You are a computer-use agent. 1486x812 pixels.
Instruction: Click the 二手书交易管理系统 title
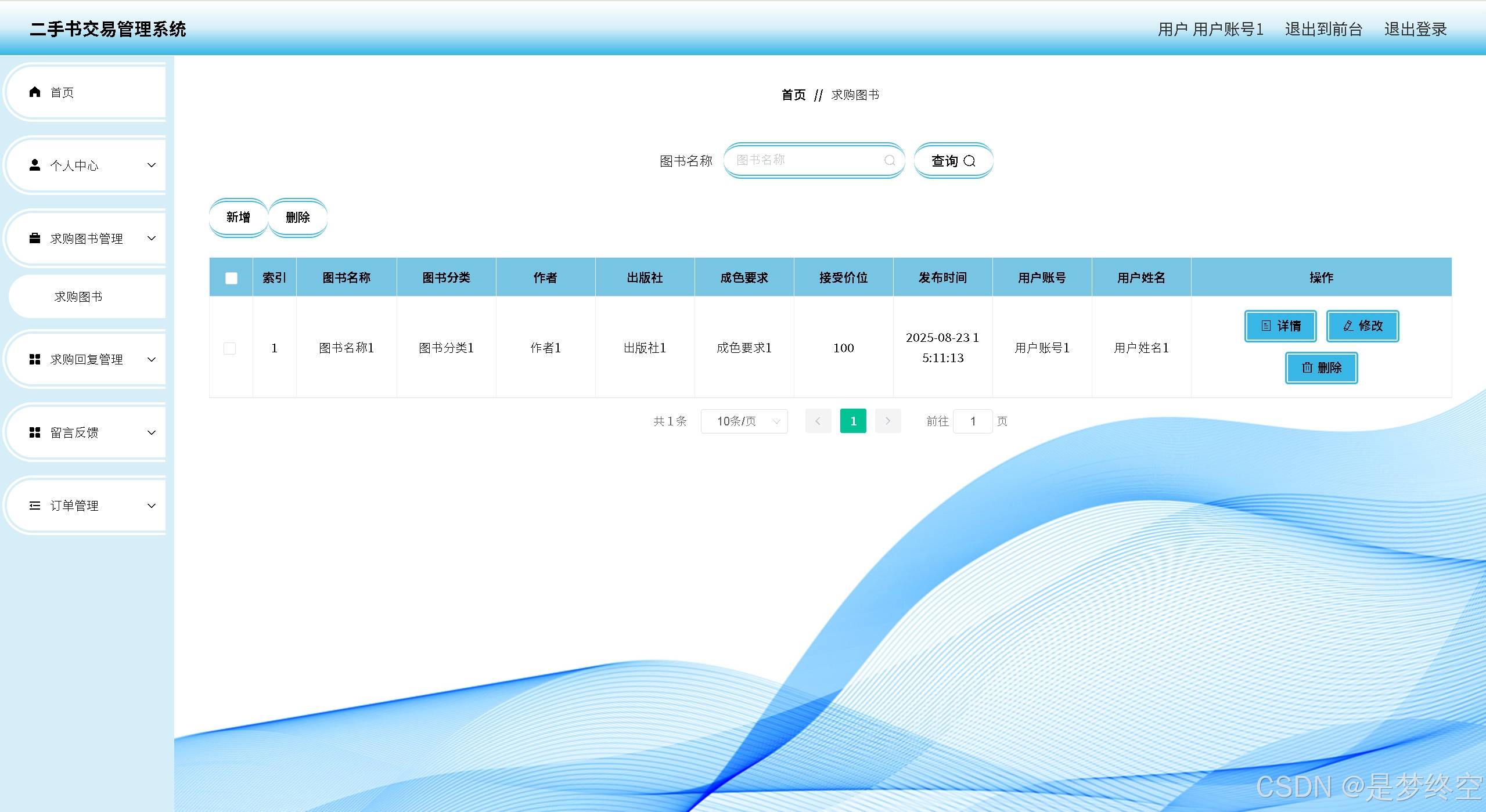108,29
